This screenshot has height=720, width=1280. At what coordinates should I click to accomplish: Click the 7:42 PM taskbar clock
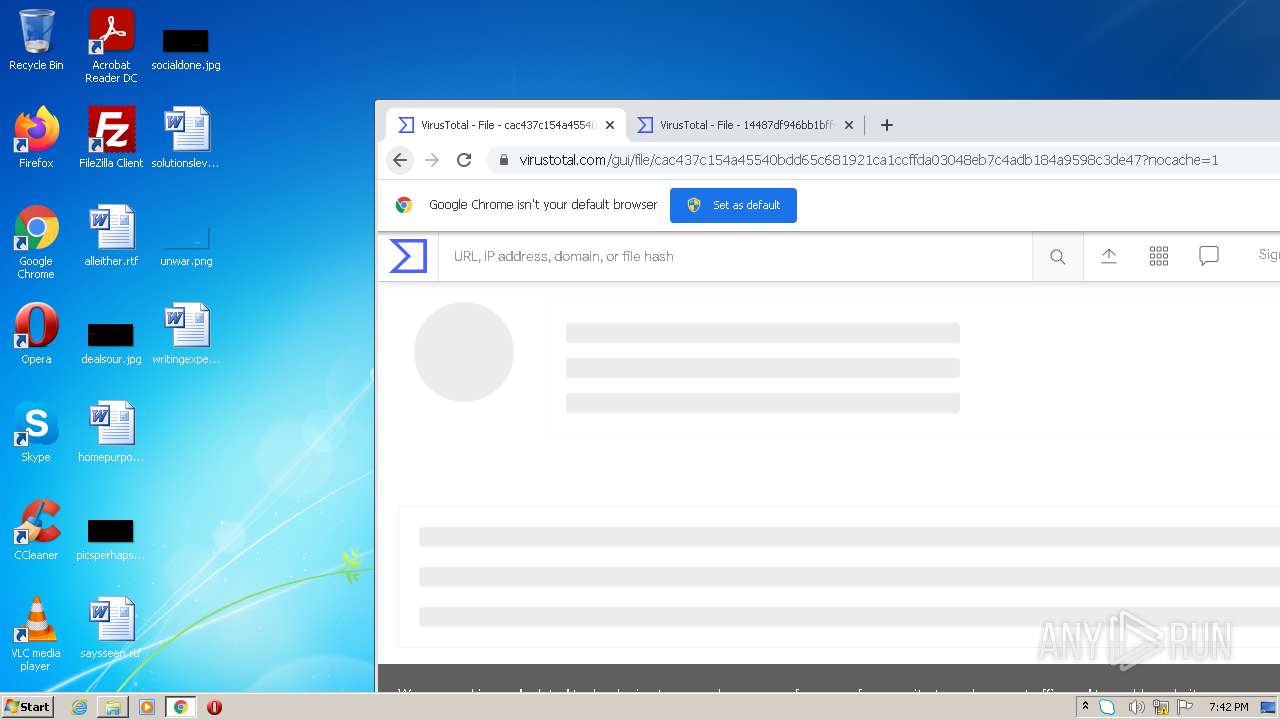(x=1228, y=707)
